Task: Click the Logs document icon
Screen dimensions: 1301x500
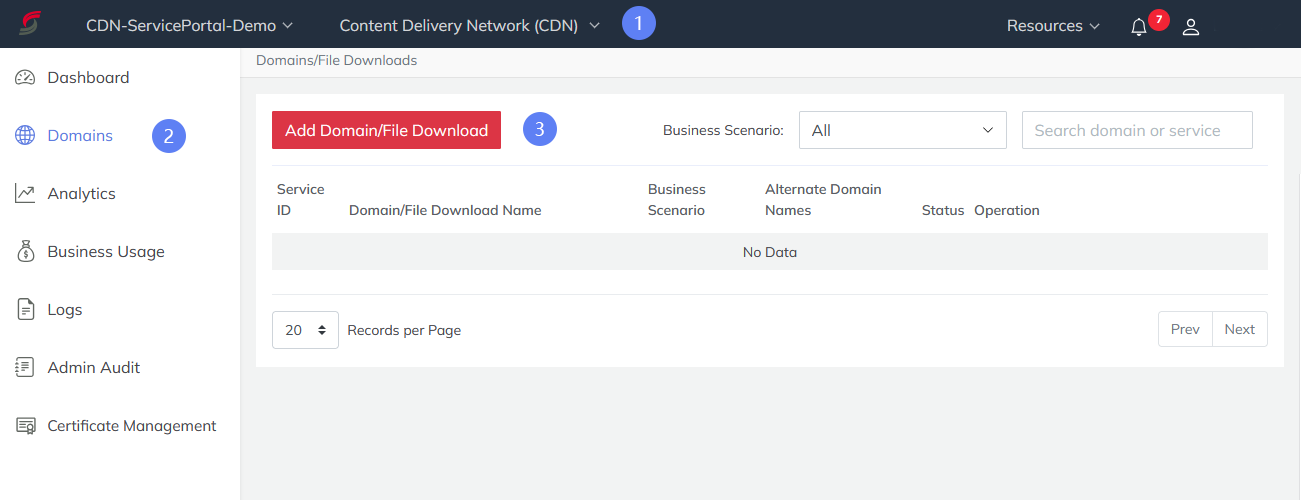Action: pyautogui.click(x=26, y=310)
